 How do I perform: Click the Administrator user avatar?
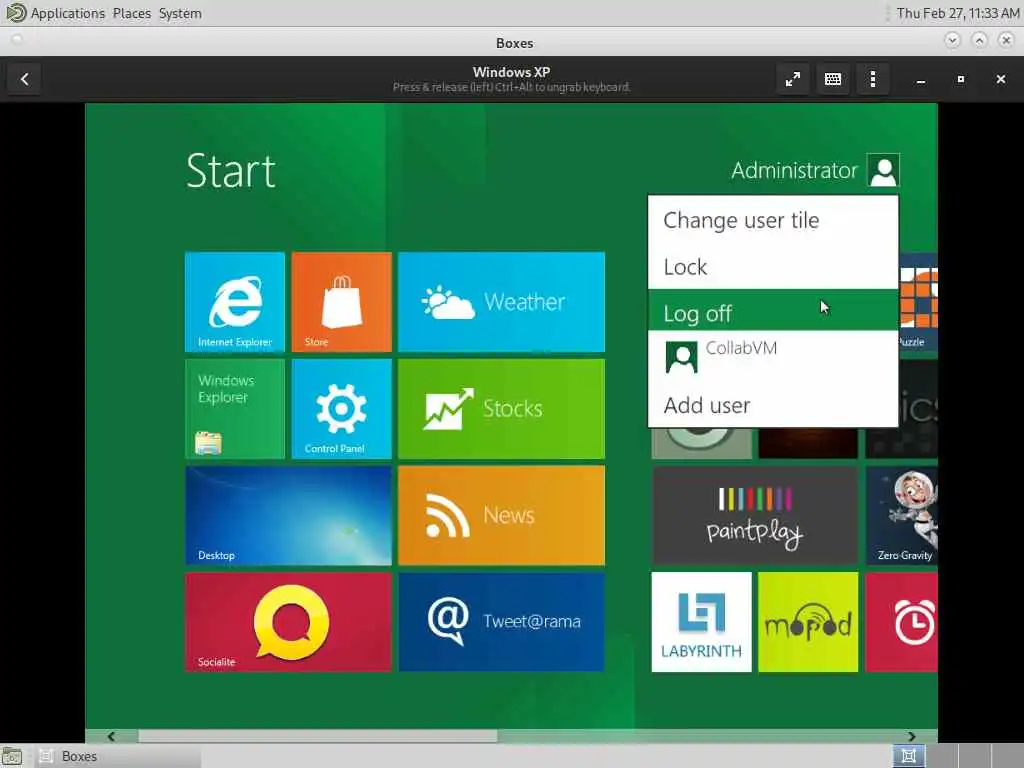coord(883,170)
